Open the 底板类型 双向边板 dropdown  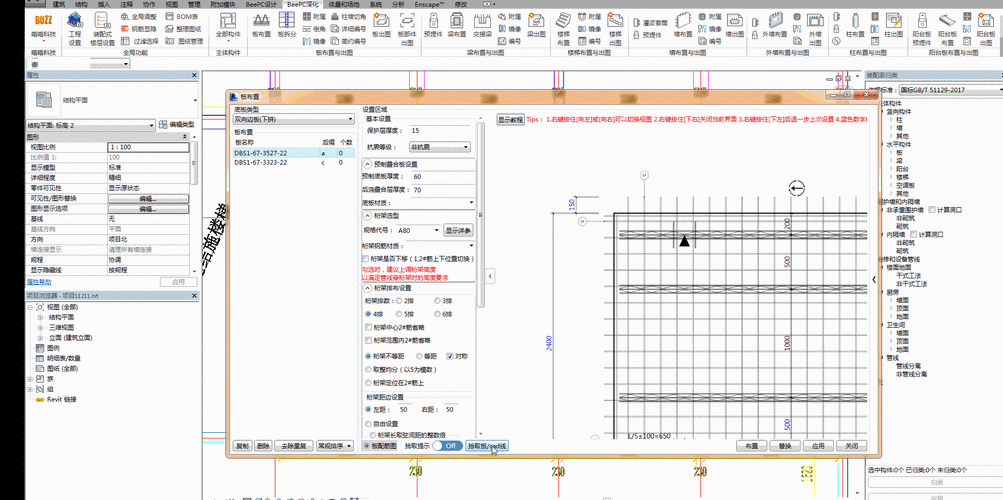pyautogui.click(x=292, y=119)
